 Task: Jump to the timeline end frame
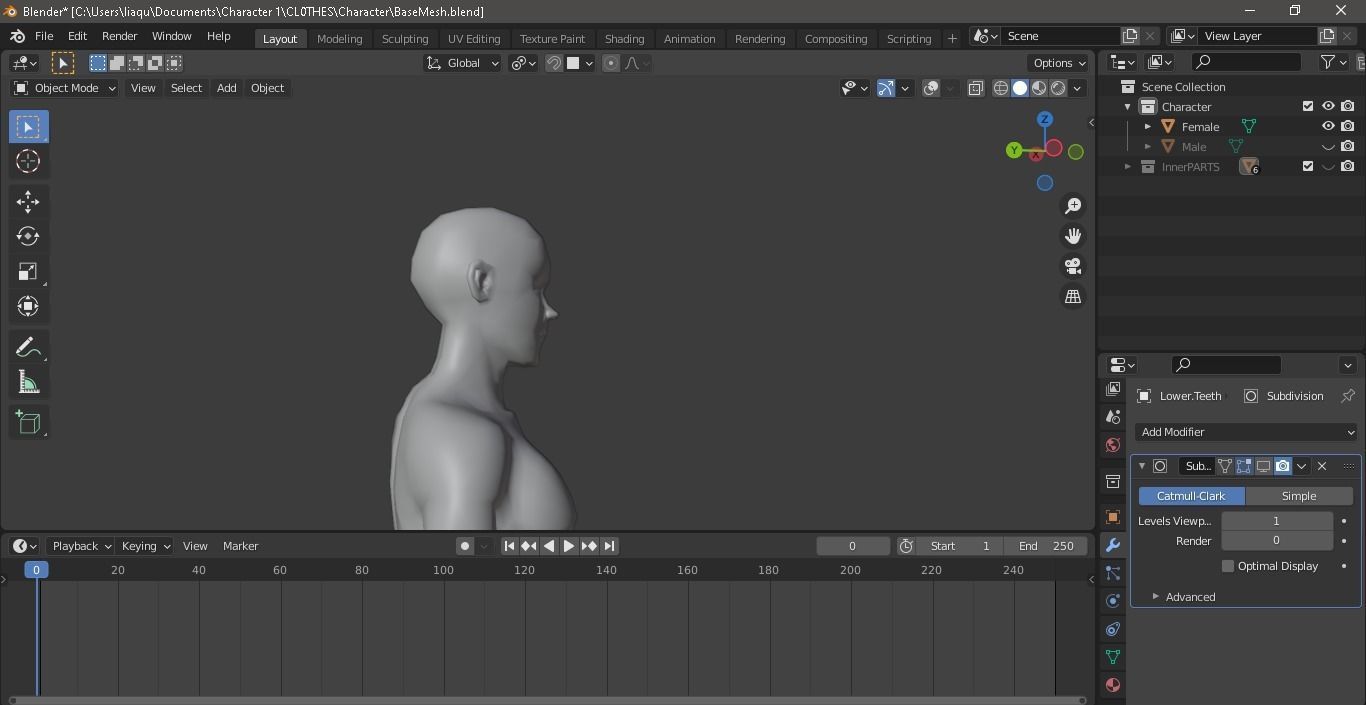(x=609, y=546)
